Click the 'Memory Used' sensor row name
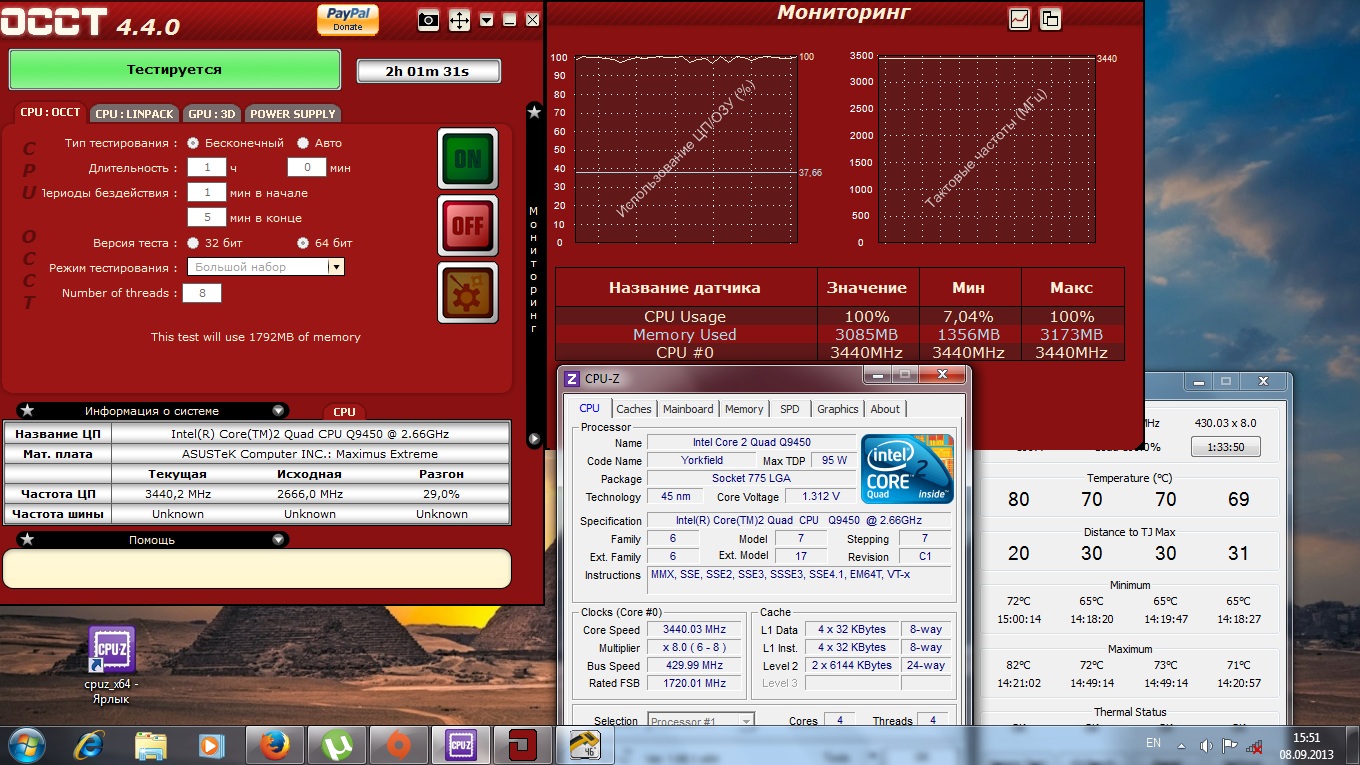Viewport: 1360px width, 765px height. coord(685,335)
